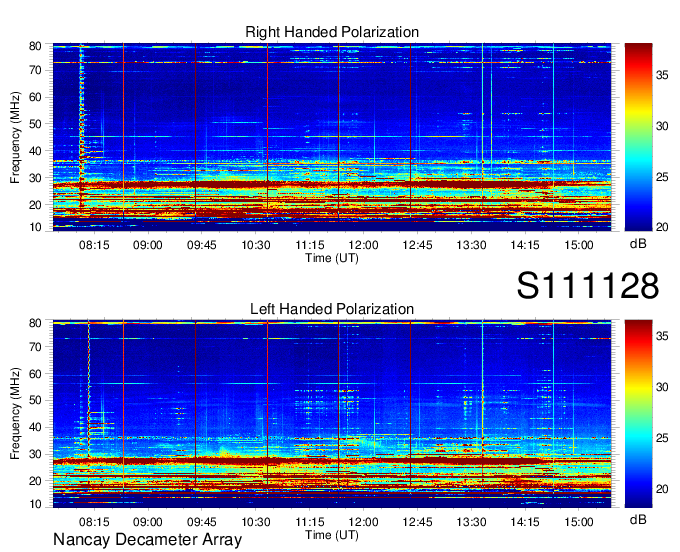Image resolution: width=680 pixels, height=552 pixels.
Task: Click the 20 label on Right Handed color bar
Action: click(662, 227)
